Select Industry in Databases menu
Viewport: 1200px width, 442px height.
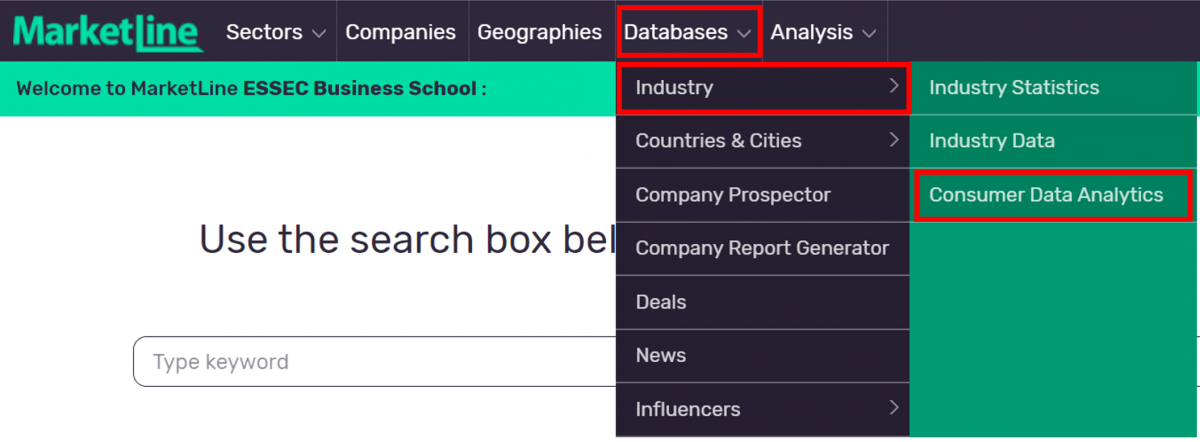tap(763, 88)
